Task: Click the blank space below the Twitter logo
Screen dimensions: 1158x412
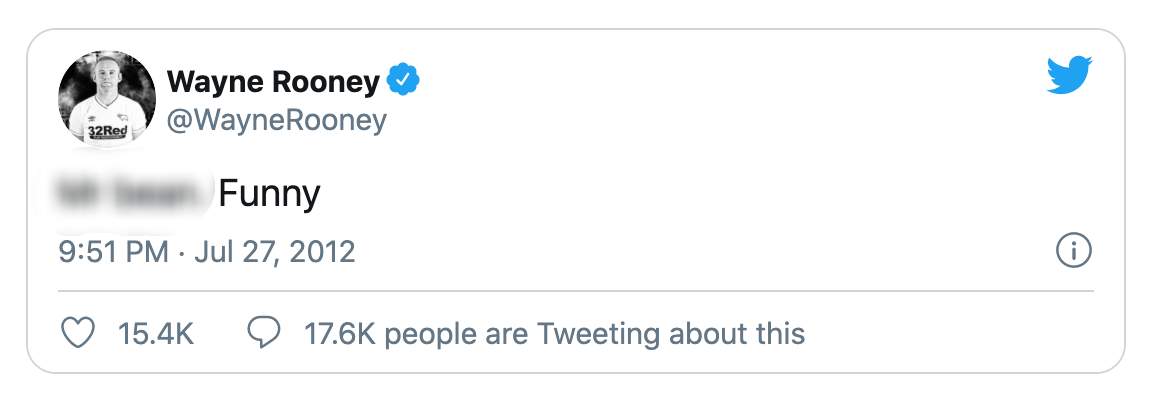Action: pyautogui.click(x=1070, y=160)
